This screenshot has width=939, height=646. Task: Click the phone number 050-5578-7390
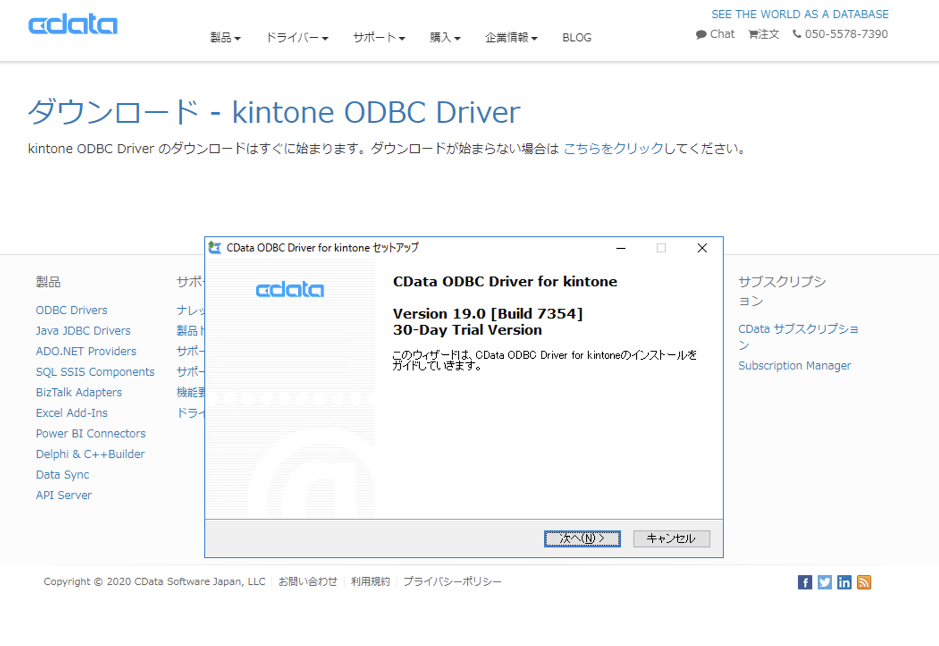point(840,34)
